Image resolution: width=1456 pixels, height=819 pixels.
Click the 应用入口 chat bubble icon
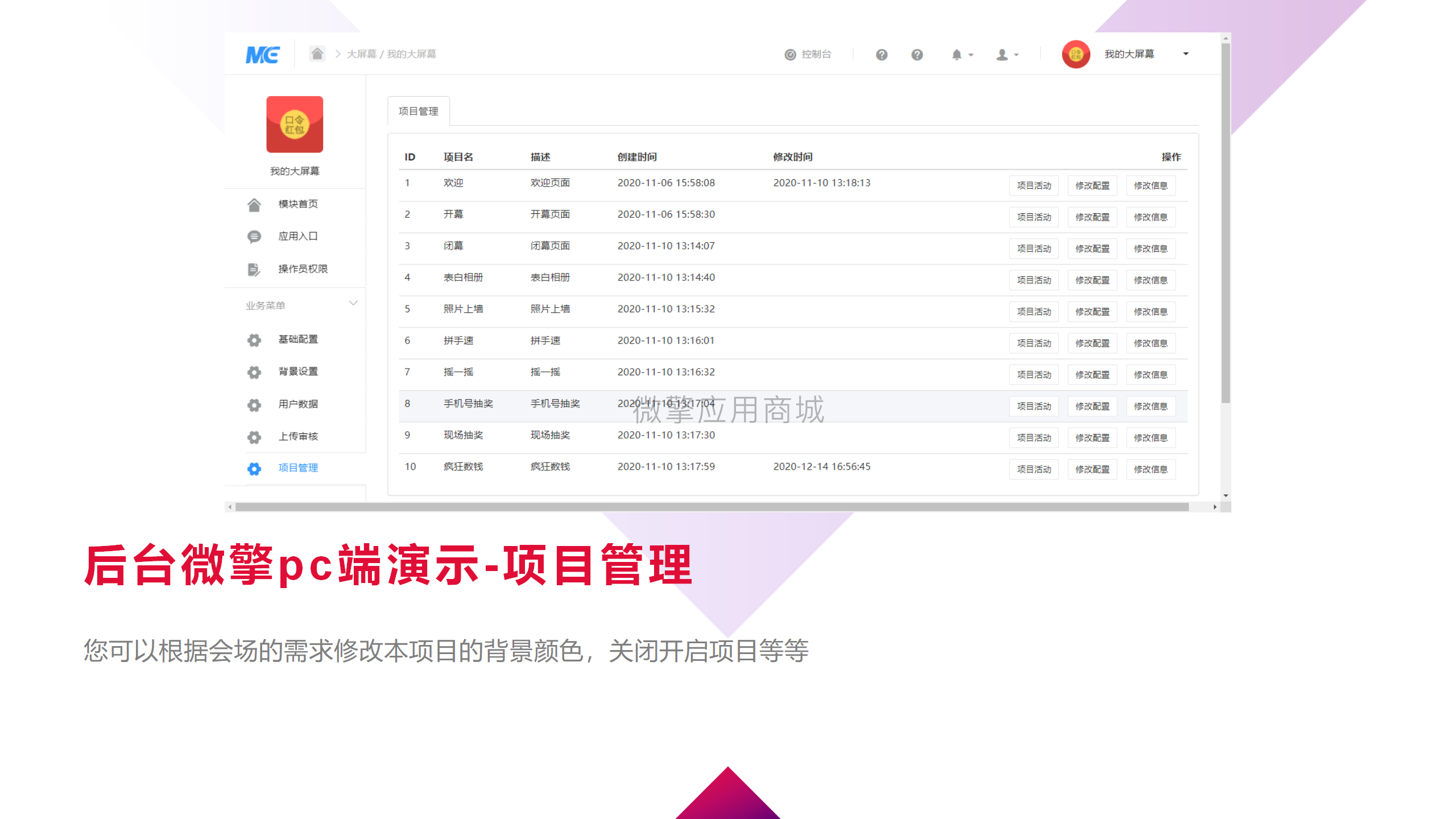[254, 237]
